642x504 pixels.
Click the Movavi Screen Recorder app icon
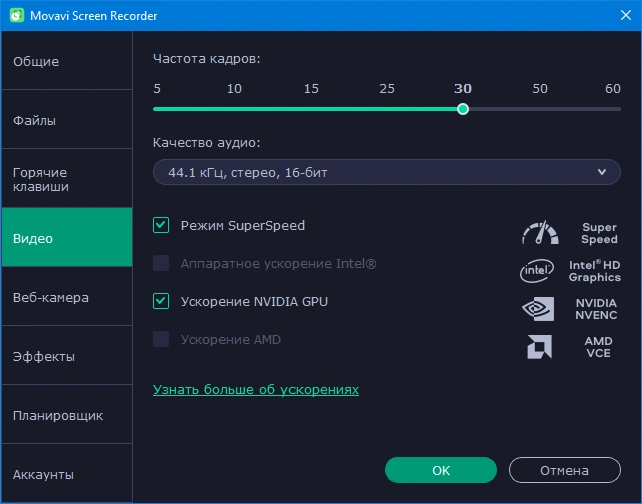[17, 16]
